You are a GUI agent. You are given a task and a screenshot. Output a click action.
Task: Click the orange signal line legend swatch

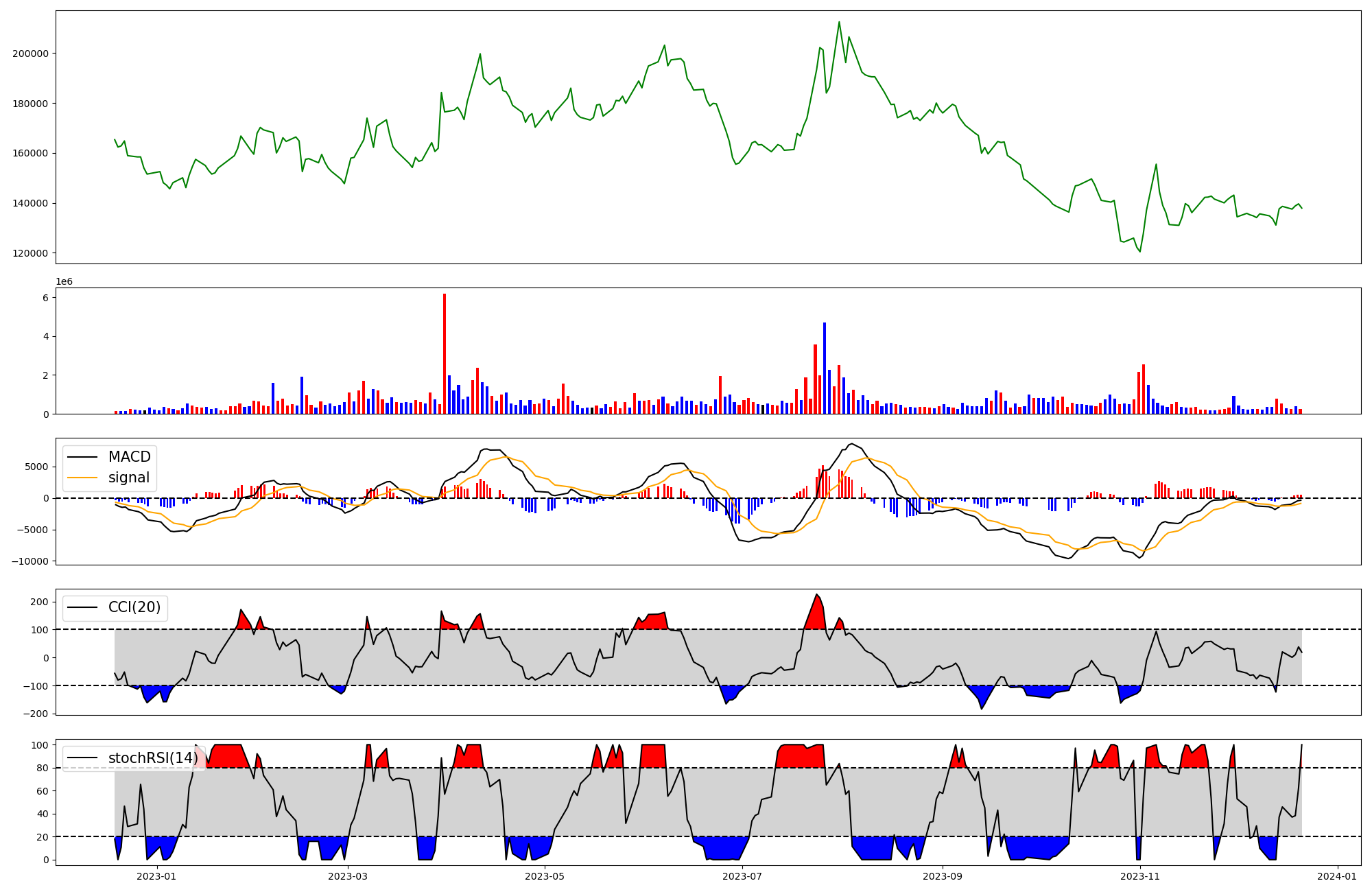84,478
